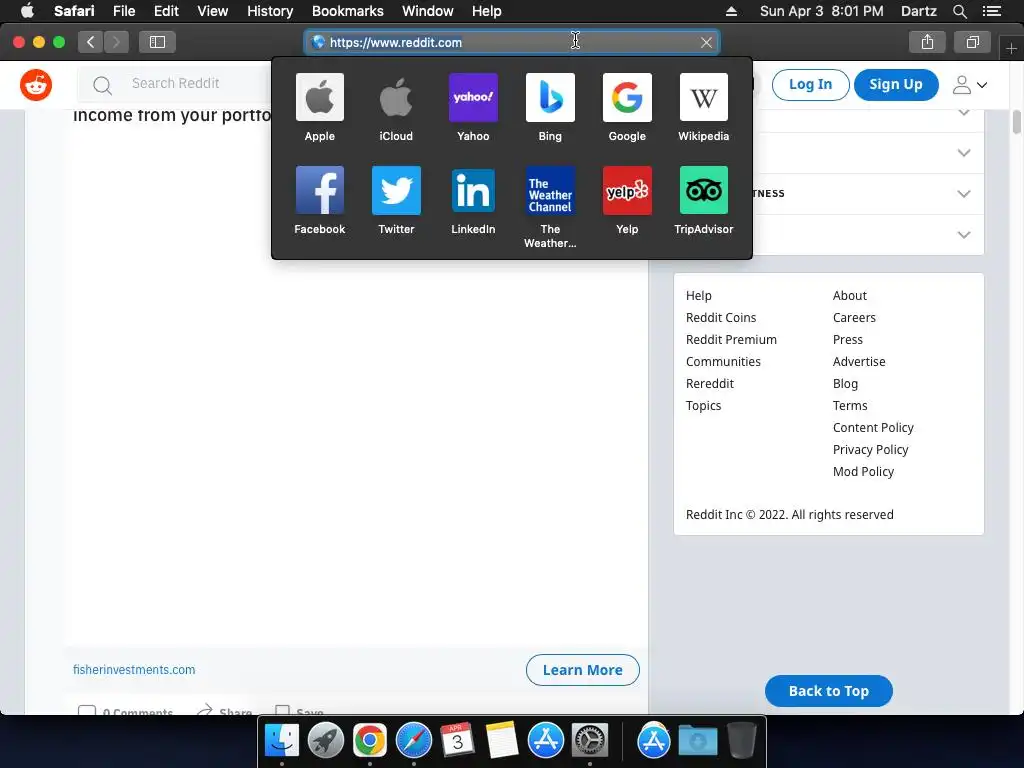Clear the address bar with X
Image resolution: width=1024 pixels, height=768 pixels.
click(x=706, y=42)
